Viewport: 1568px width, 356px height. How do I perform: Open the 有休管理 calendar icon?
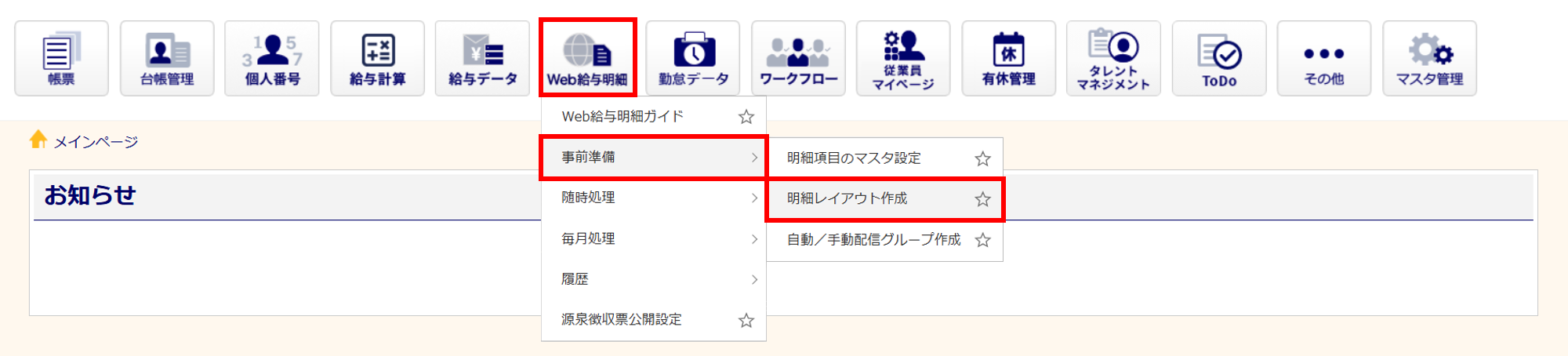click(1009, 59)
